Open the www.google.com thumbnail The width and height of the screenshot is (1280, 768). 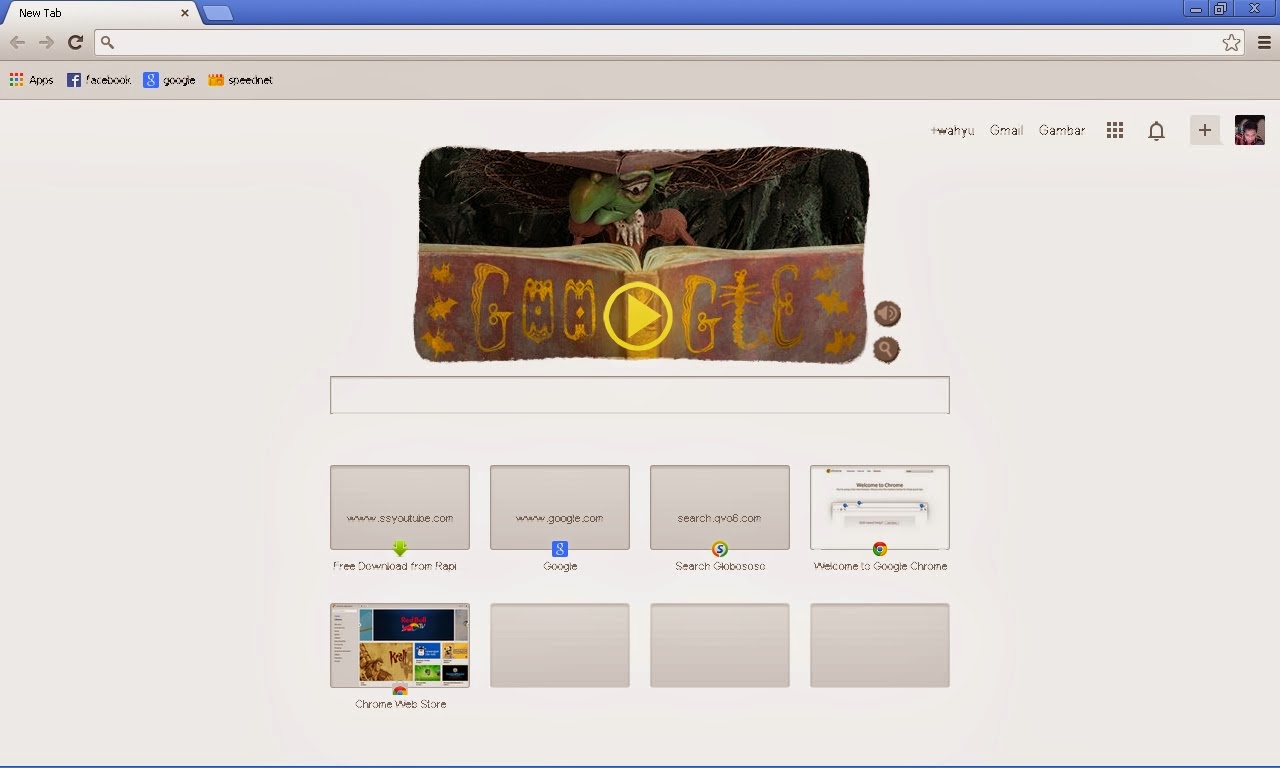tap(560, 507)
